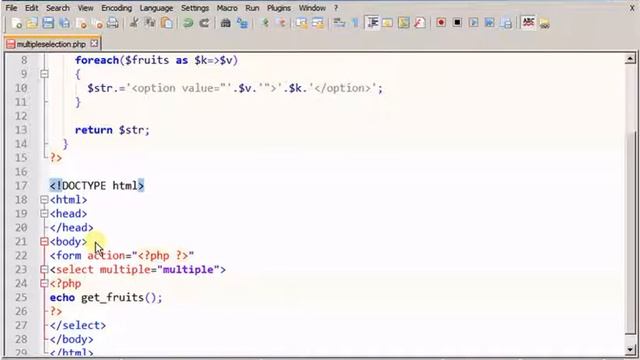Click the Open file folder icon

pyautogui.click(x=32, y=23)
